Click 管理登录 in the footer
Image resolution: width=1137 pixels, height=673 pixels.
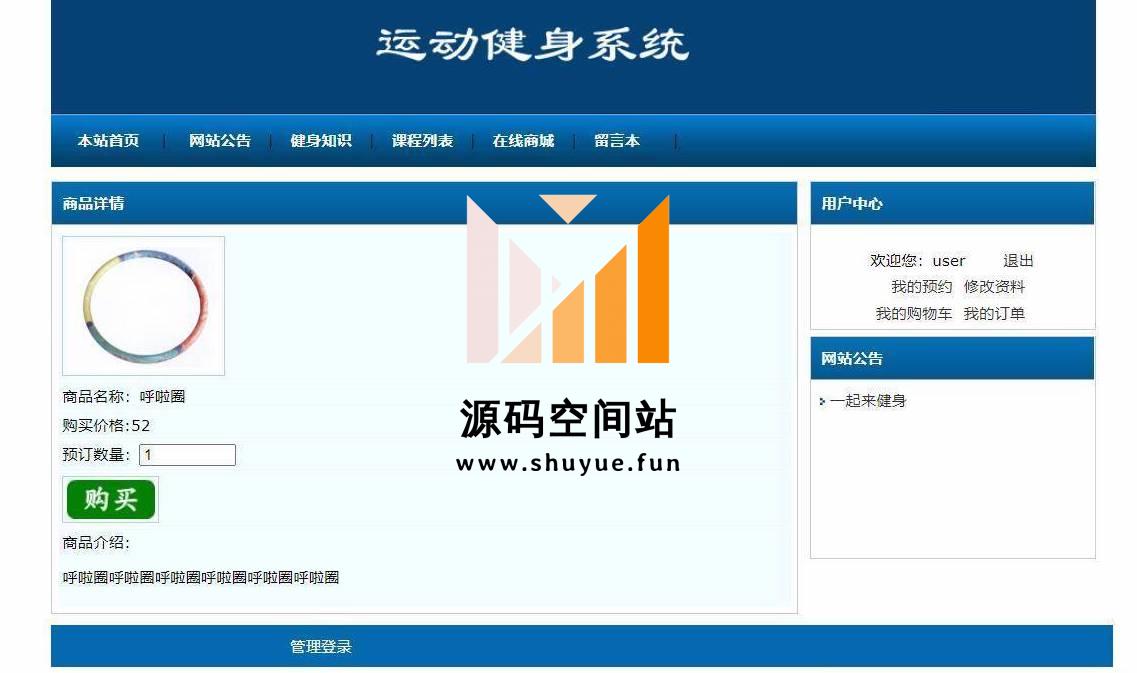pos(321,646)
